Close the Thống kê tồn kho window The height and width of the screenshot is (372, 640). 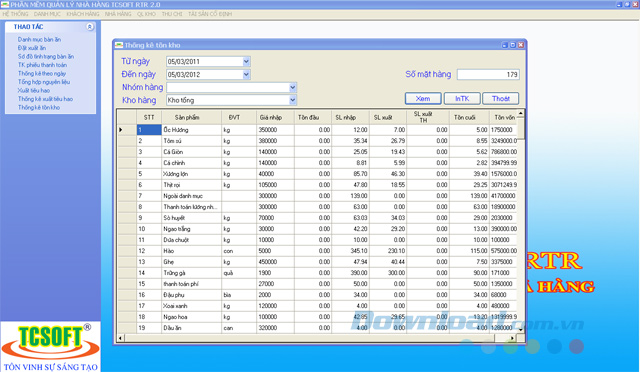[520, 45]
